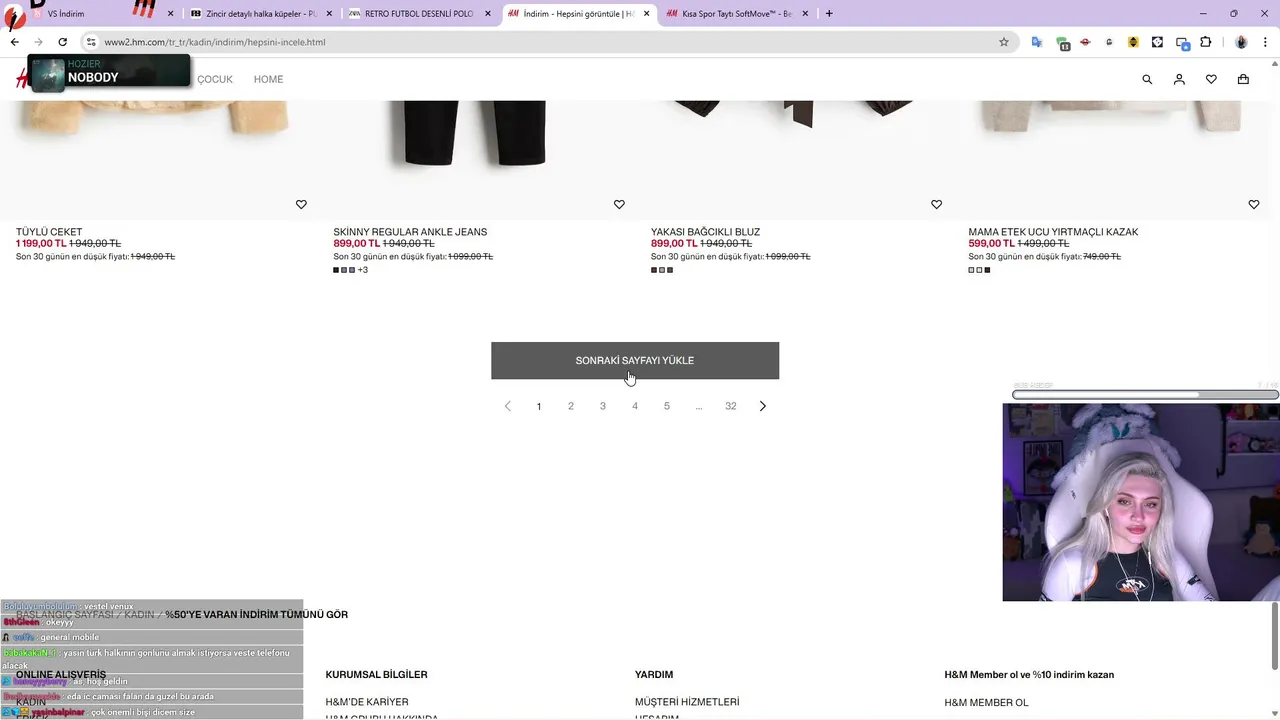Screen dimensions: 1280x720
Task: Reload the page with refresh icon
Action: [62, 42]
